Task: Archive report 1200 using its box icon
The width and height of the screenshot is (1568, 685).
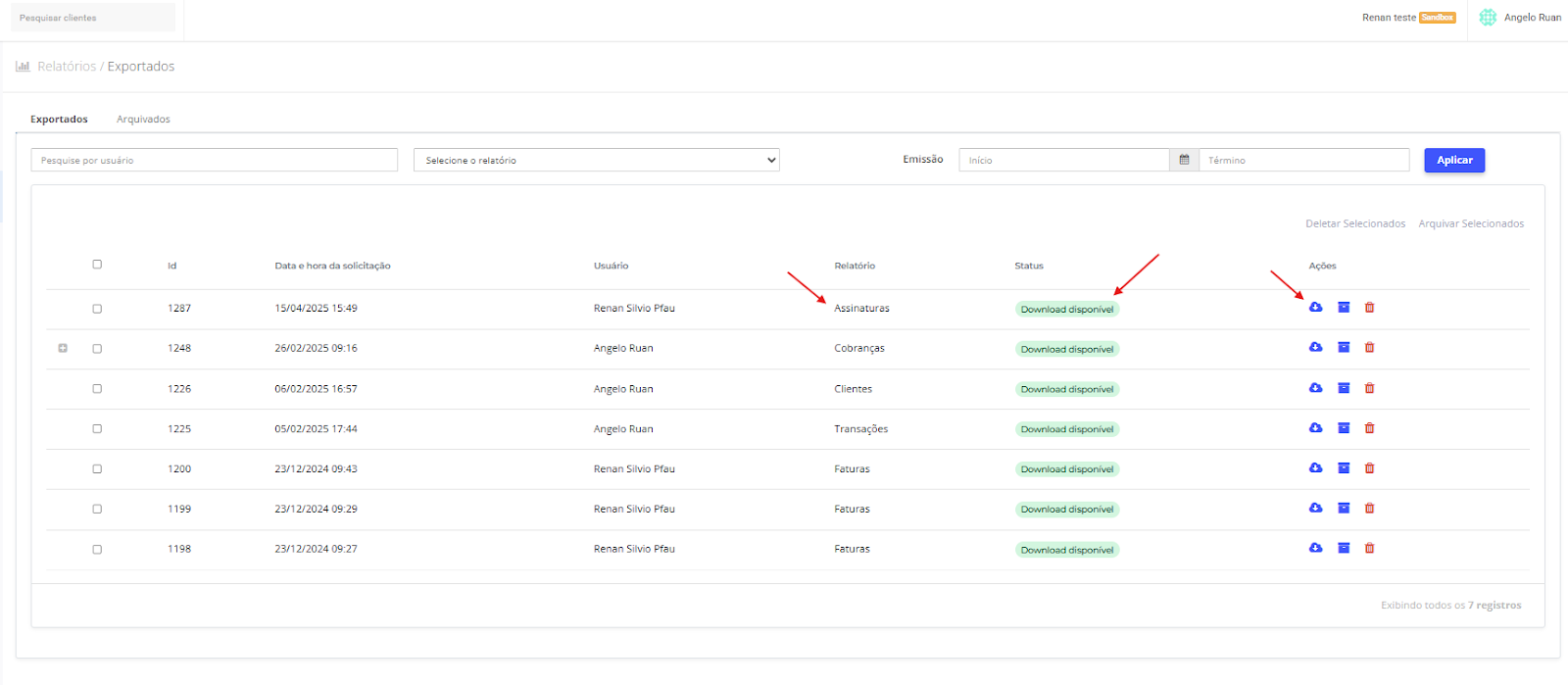Action: (x=1344, y=468)
